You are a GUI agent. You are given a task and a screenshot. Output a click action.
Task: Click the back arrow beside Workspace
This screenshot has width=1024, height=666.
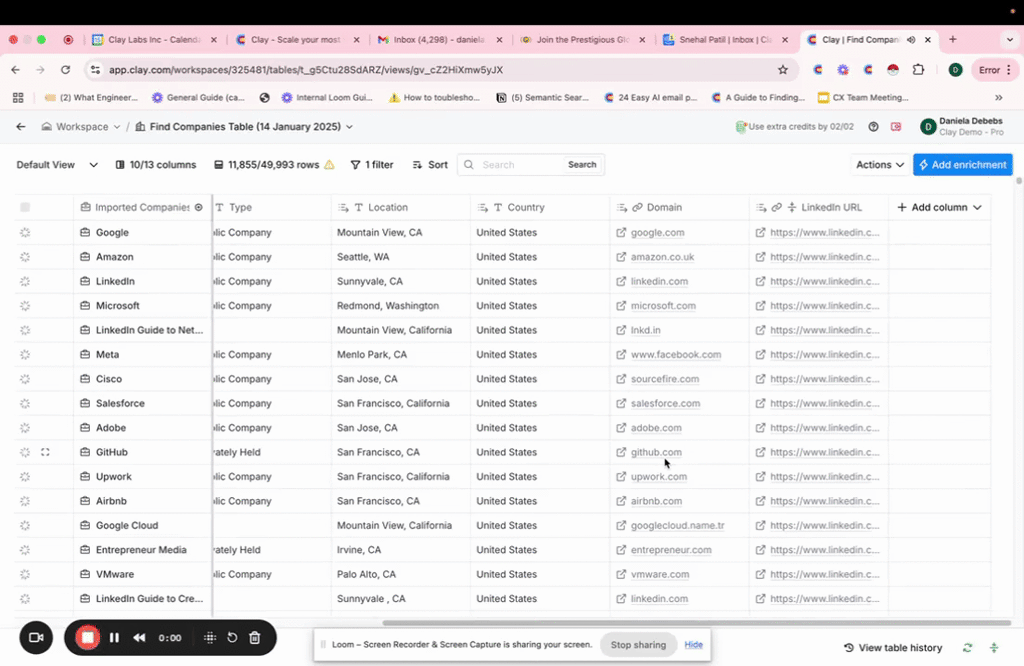[20, 127]
